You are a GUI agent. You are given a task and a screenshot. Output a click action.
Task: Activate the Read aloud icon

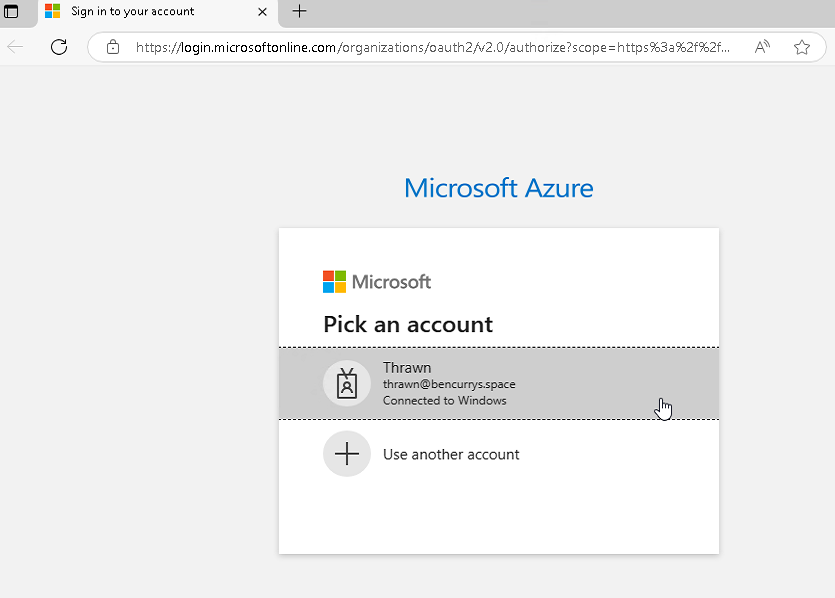tap(762, 47)
